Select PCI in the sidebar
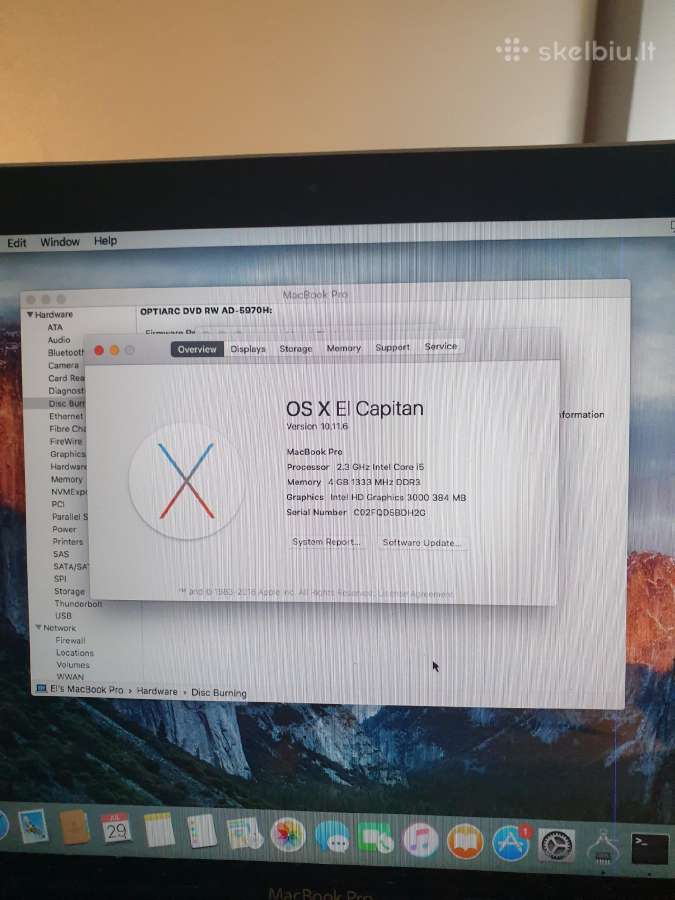 point(58,504)
